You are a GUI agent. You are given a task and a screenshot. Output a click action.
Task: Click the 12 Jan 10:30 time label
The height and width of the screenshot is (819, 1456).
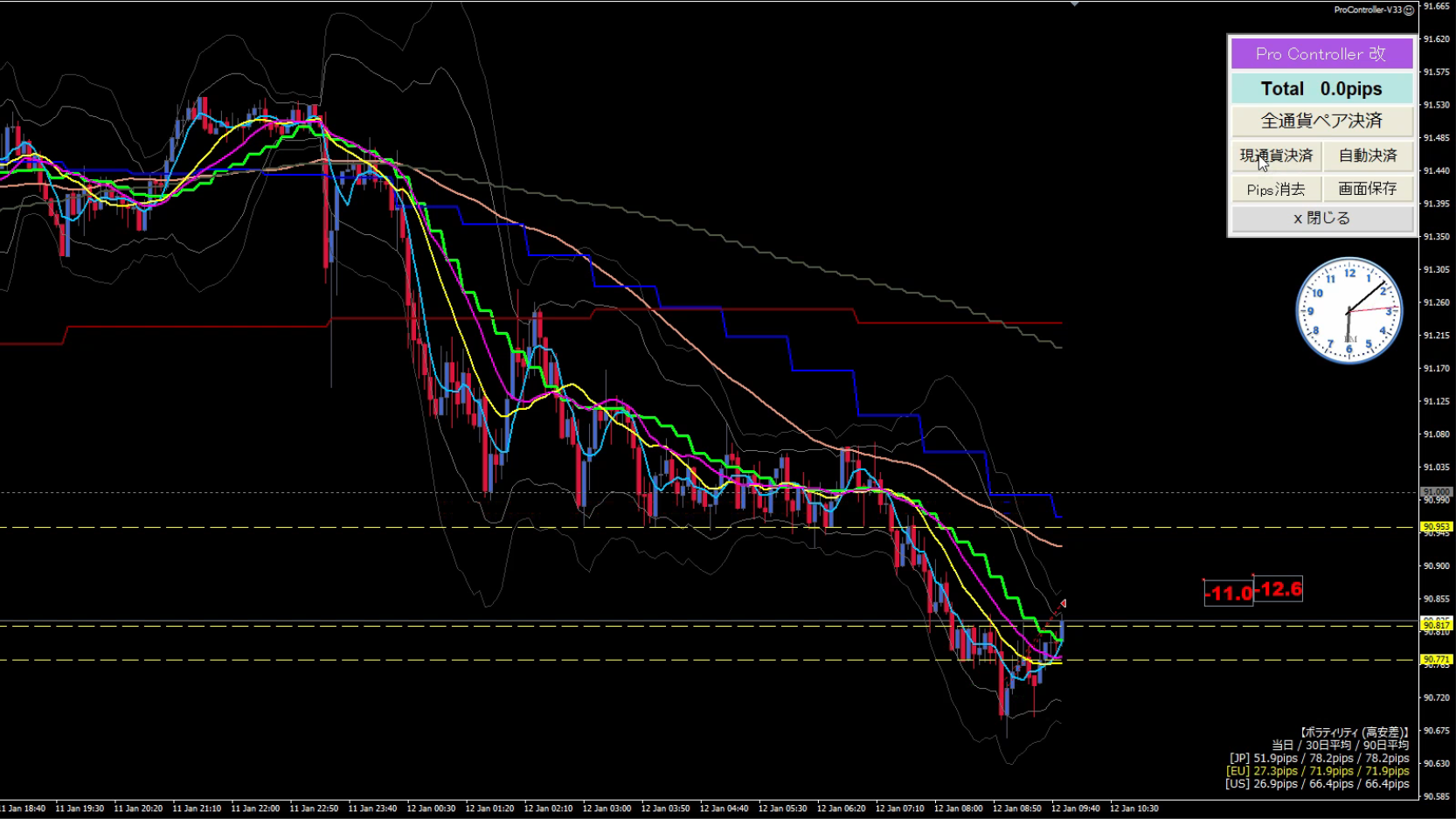tap(1134, 809)
